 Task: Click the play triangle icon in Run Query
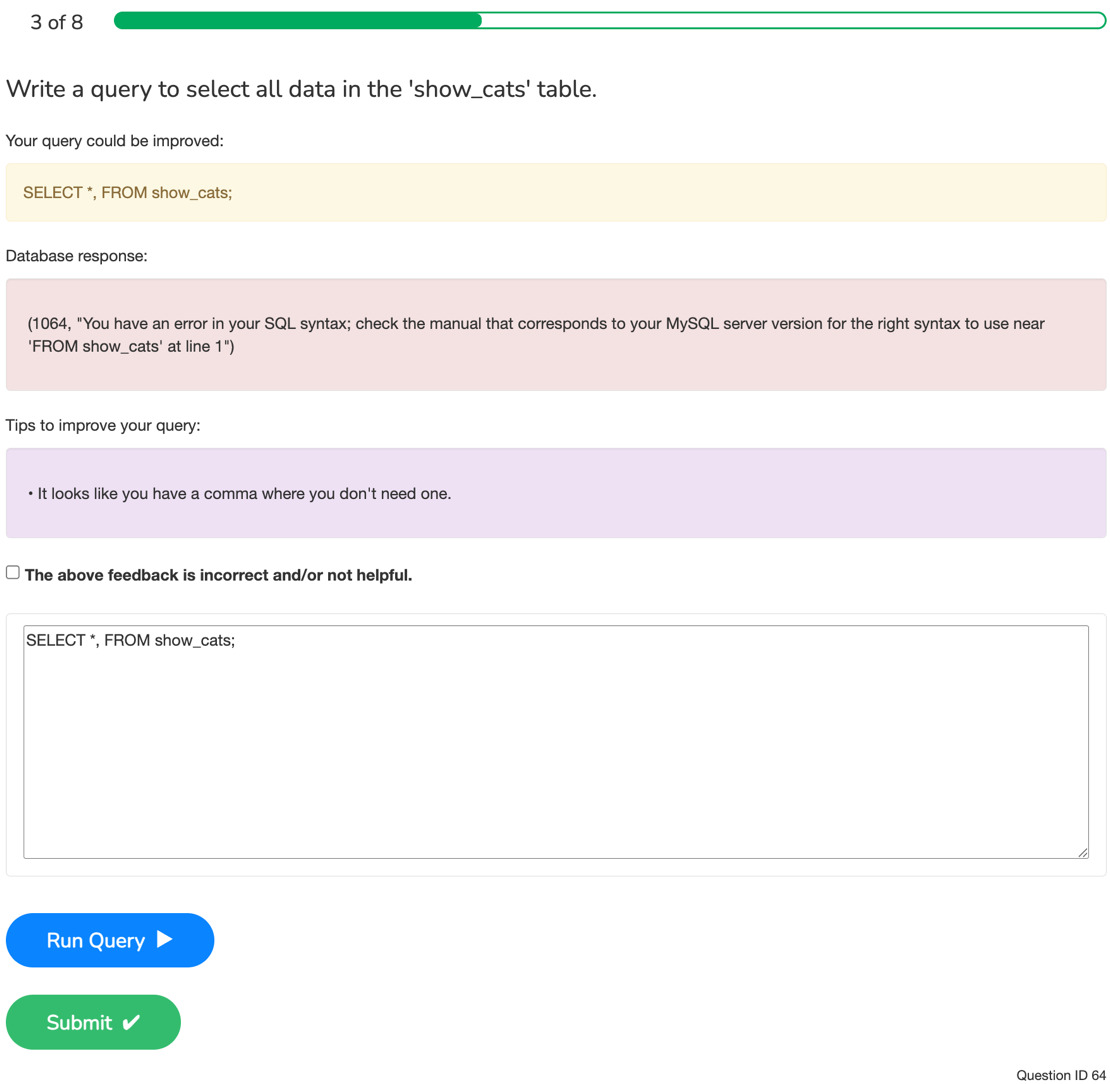pyautogui.click(x=164, y=939)
